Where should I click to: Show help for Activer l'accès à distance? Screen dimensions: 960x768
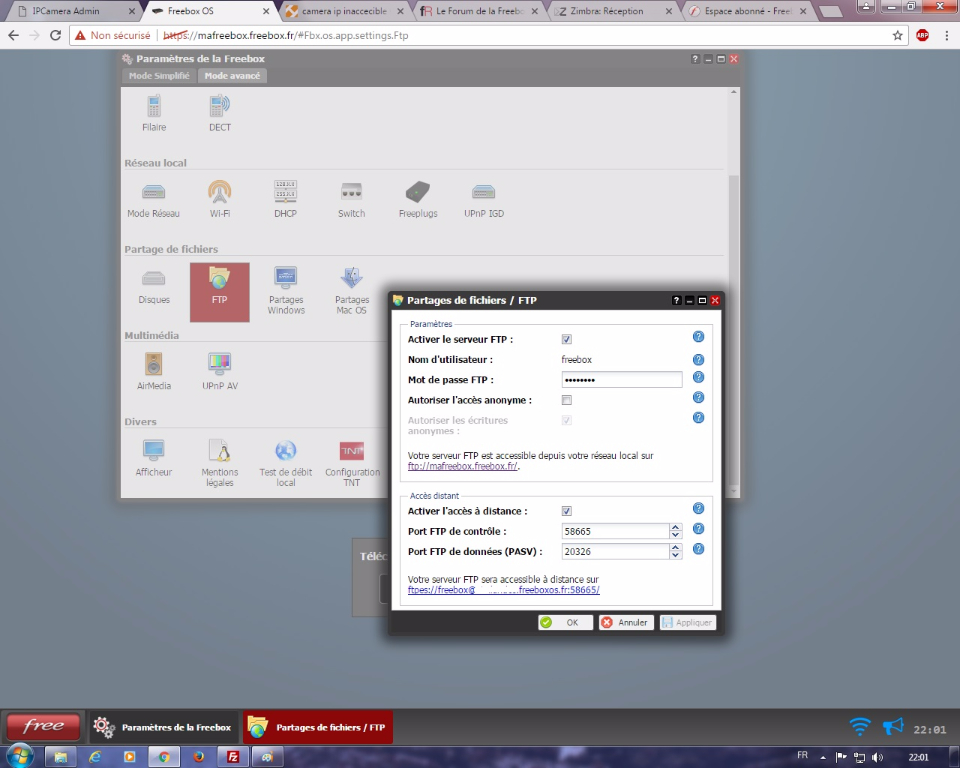click(x=699, y=508)
